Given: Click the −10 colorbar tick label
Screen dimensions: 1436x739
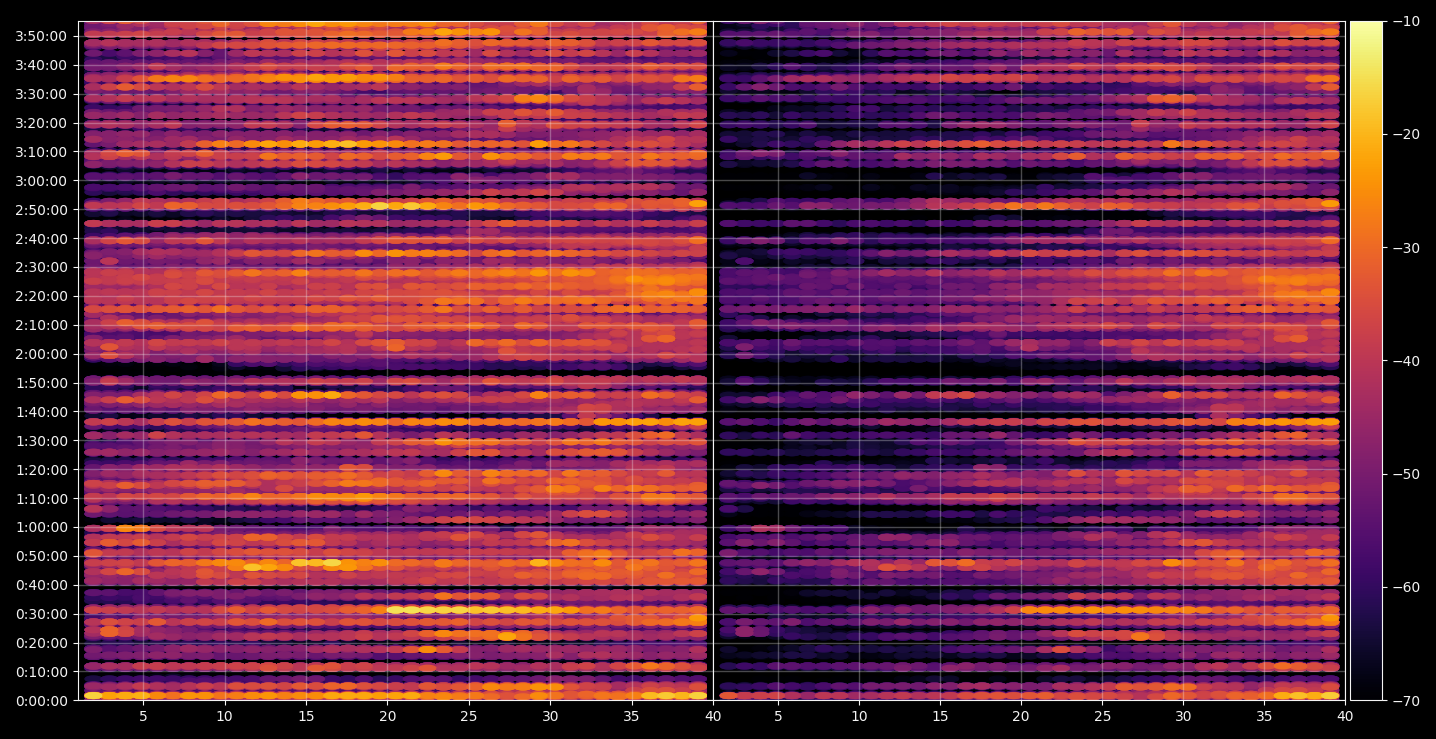Looking at the screenshot, I should point(1406,21).
